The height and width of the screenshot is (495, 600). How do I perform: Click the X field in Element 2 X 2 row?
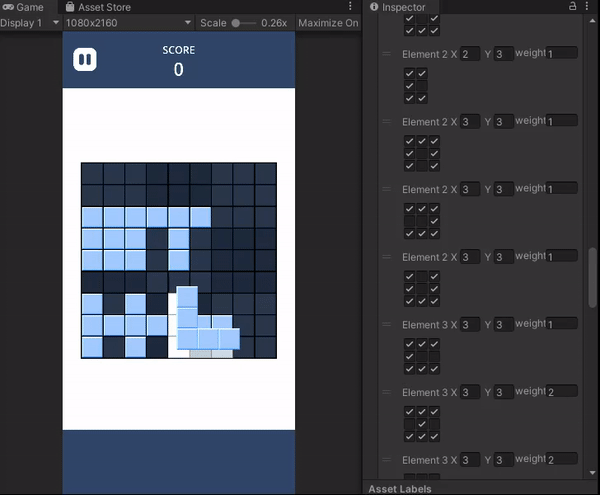pyautogui.click(x=470, y=54)
